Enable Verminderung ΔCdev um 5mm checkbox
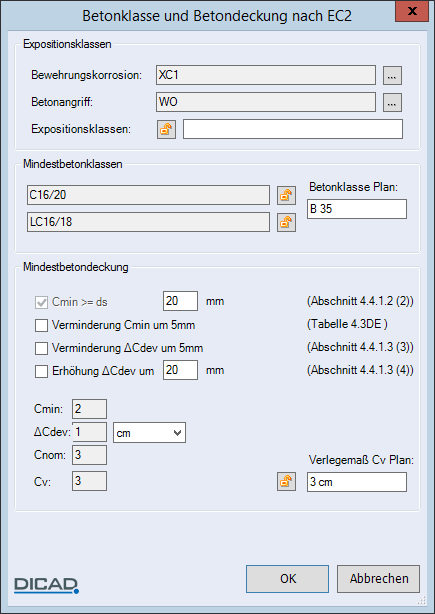 (42, 348)
